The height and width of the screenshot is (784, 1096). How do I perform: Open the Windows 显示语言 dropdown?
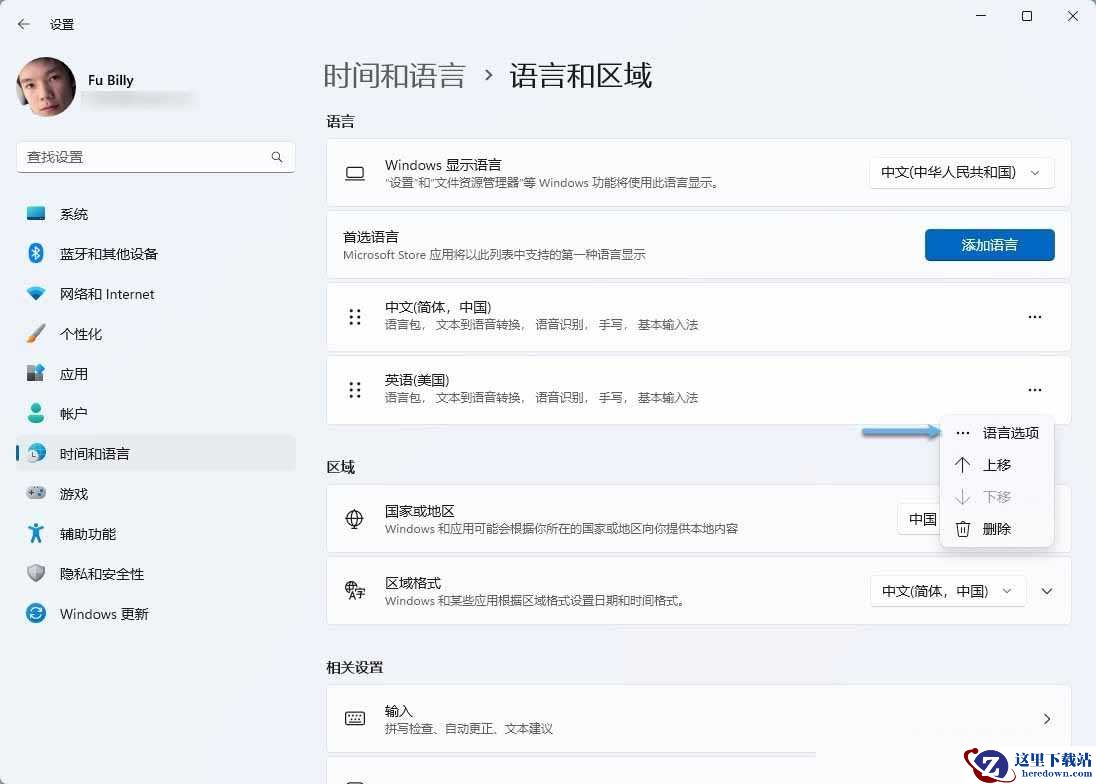961,173
